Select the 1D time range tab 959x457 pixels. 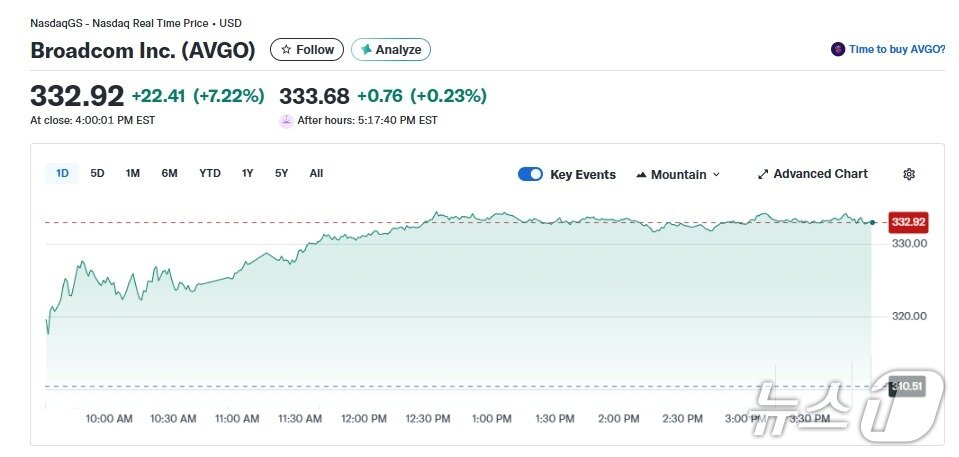(62, 173)
